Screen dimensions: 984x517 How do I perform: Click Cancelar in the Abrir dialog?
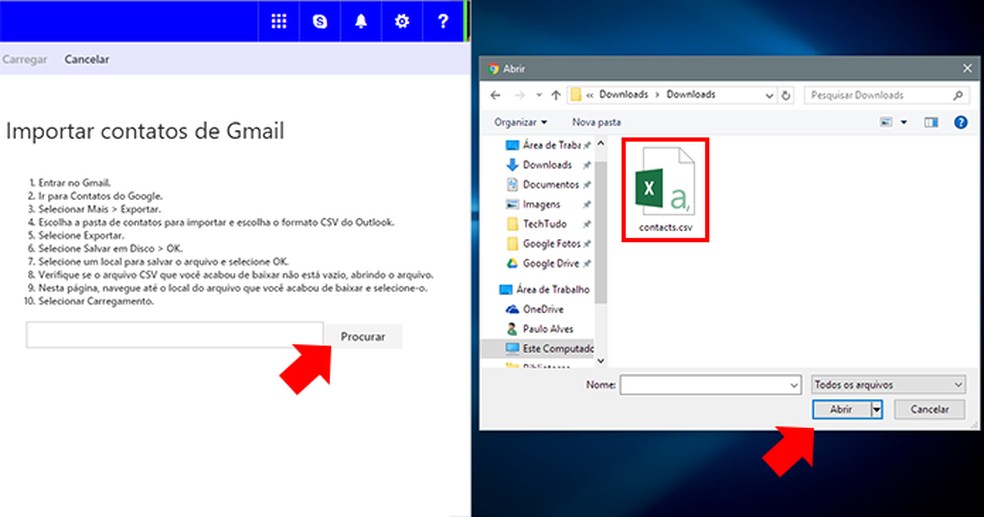point(929,410)
